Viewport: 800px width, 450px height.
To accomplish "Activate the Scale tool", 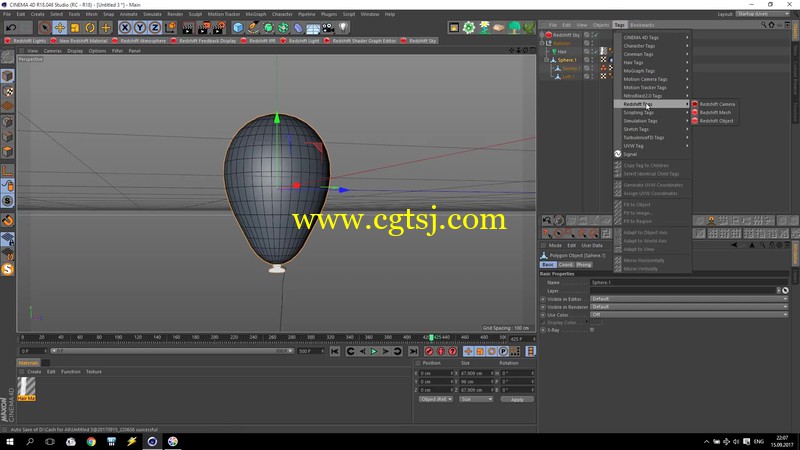I will coord(75,28).
